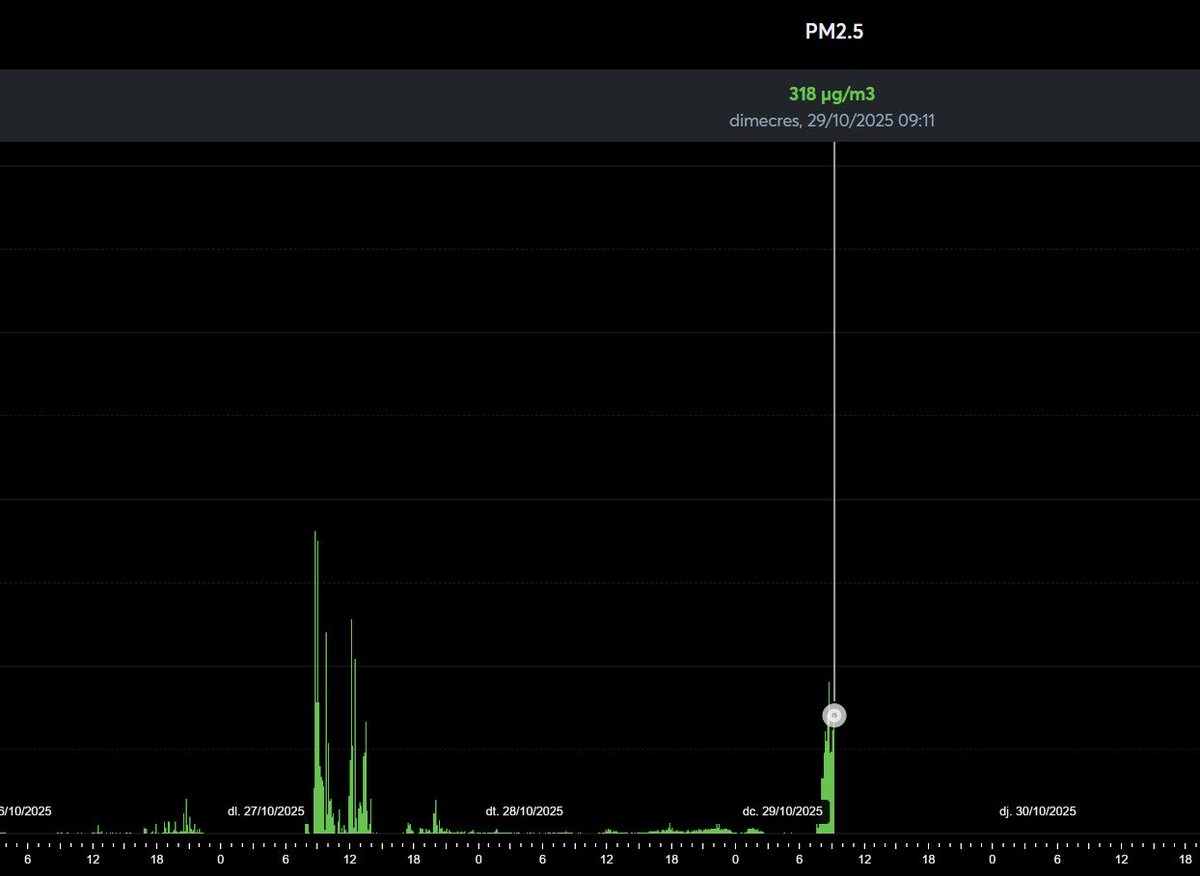Click the tallest green spike on 27/10/2025
The height and width of the screenshot is (876, 1200).
[x=316, y=680]
